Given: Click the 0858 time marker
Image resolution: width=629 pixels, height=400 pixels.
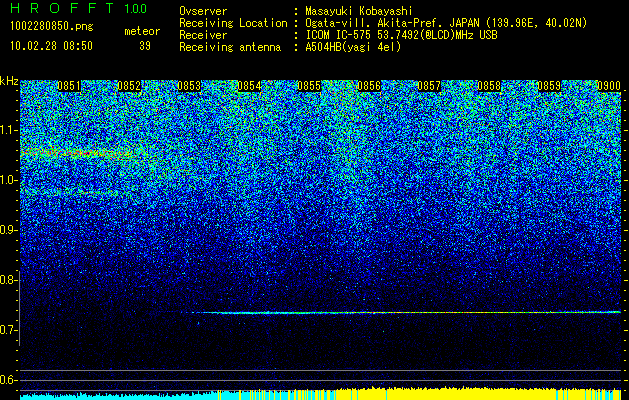Looking at the screenshot, I should pyautogui.click(x=489, y=86).
